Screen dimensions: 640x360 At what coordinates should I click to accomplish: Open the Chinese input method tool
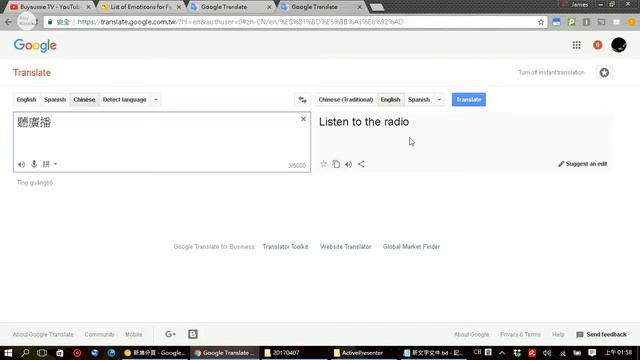[x=46, y=164]
